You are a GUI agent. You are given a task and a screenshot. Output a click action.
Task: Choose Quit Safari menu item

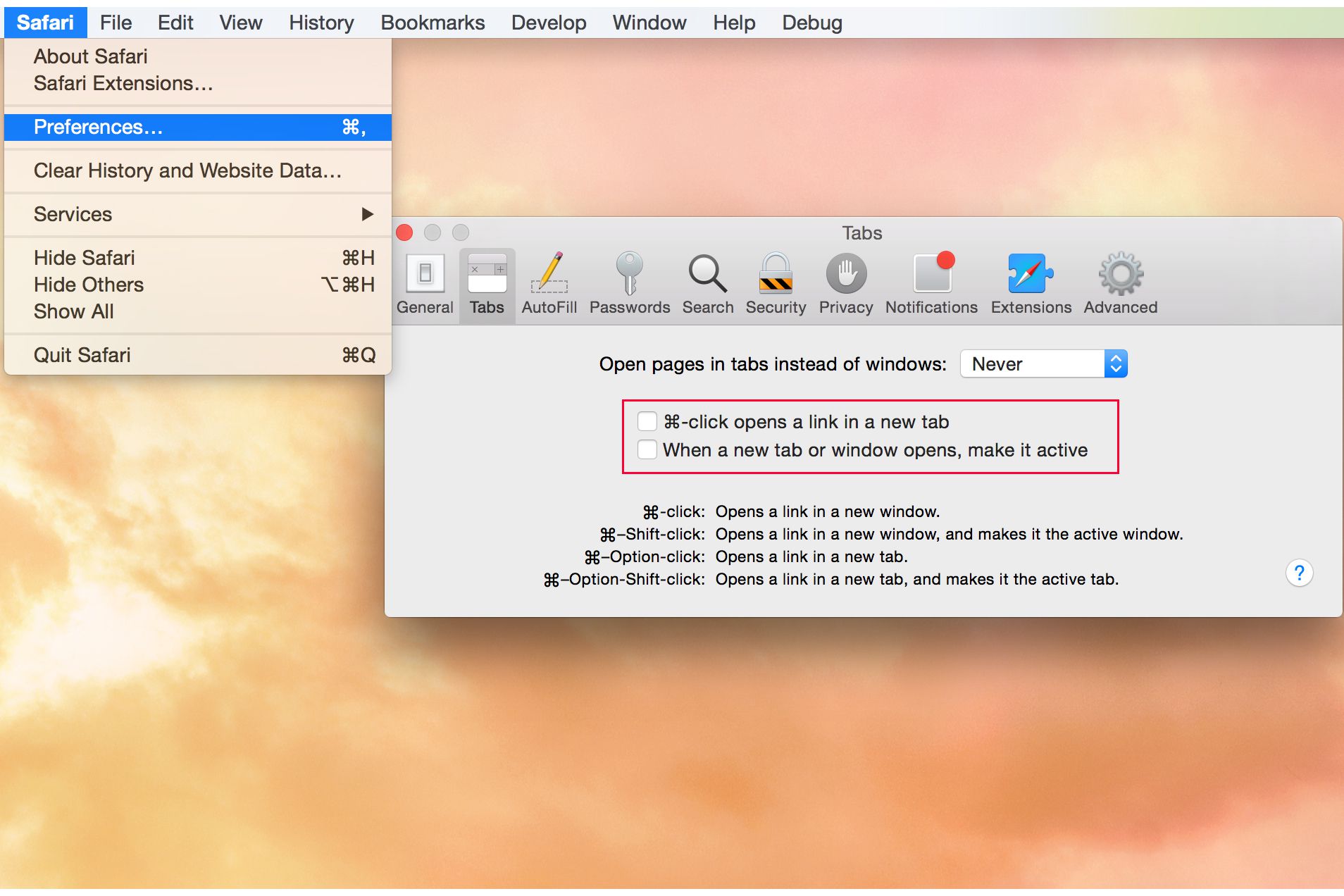[198, 355]
